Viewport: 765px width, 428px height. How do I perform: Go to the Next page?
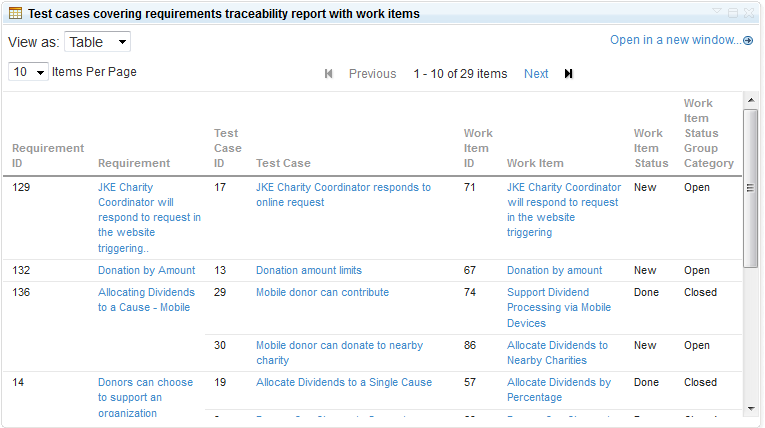tap(536, 74)
